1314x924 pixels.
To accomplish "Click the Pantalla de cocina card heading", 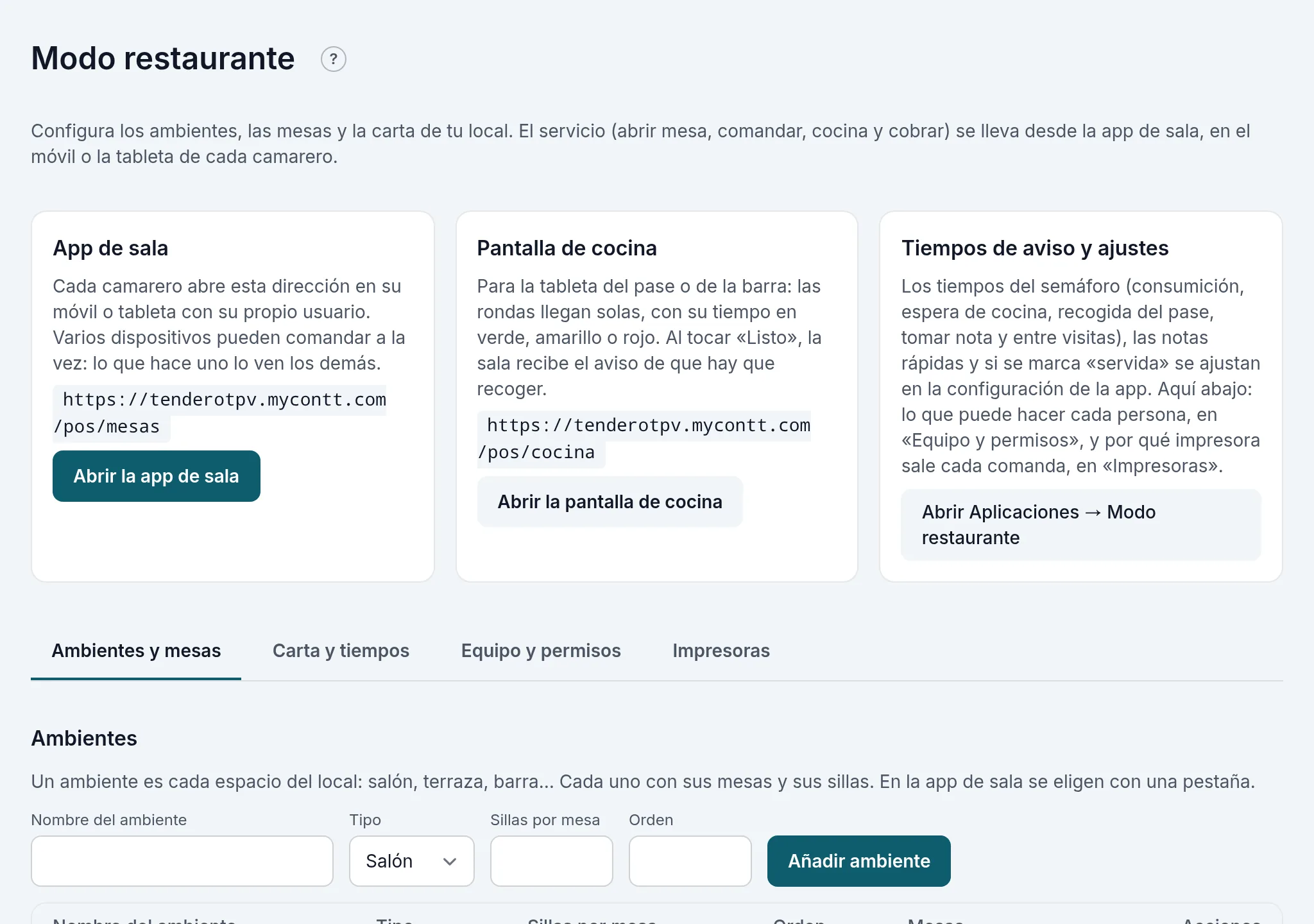I will [x=567, y=248].
